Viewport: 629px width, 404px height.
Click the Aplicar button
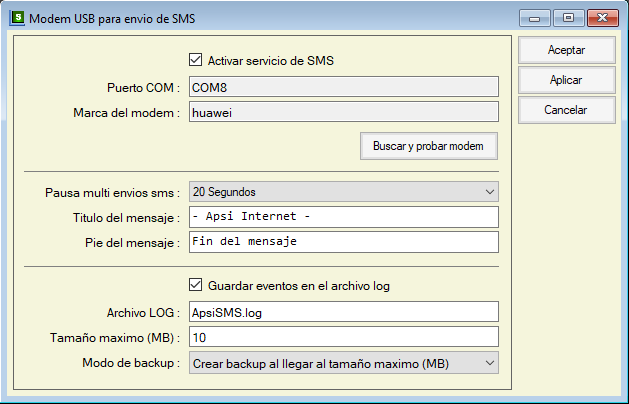(566, 79)
